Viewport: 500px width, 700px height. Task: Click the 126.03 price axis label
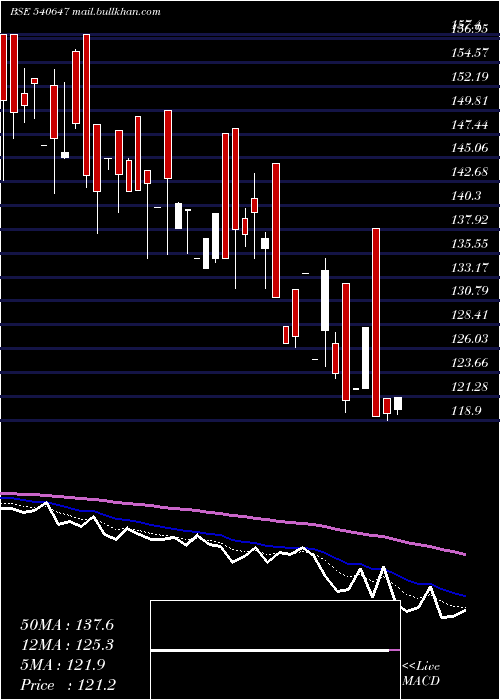[x=470, y=339]
